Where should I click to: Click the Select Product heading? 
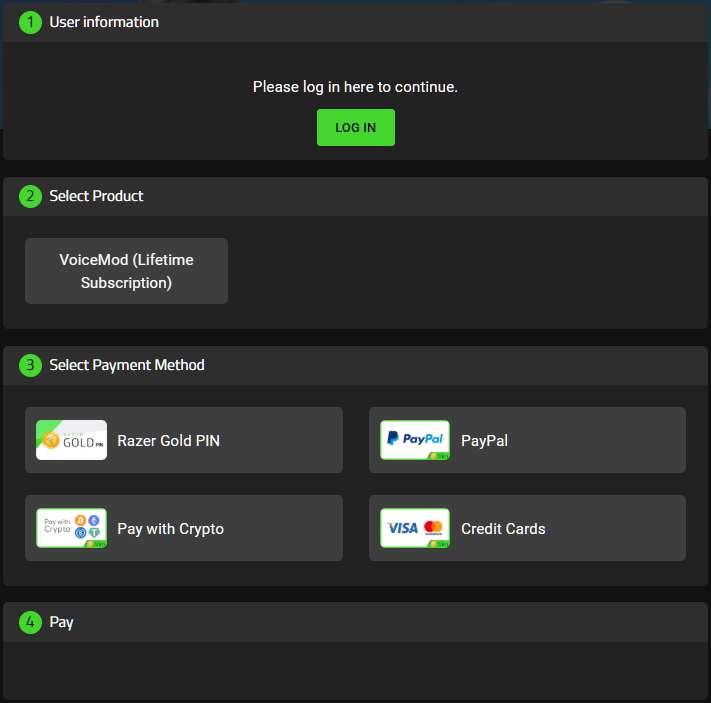[97, 196]
